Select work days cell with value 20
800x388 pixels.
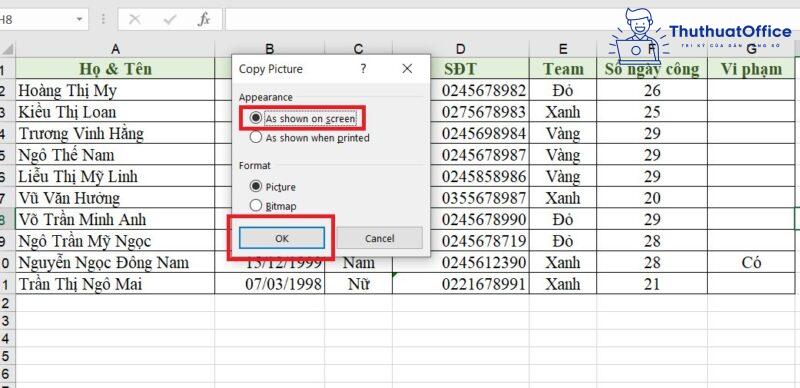tap(652, 198)
